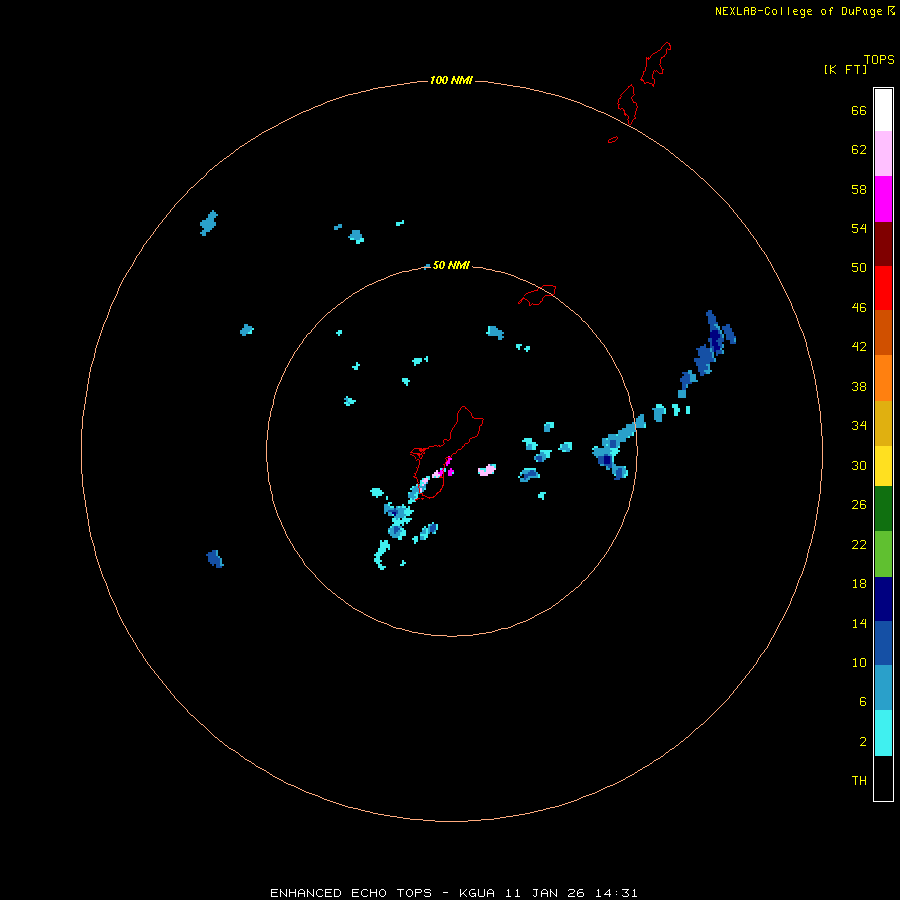The width and height of the screenshot is (900, 900).
Task: Click the TH legend label
Action: tap(859, 781)
